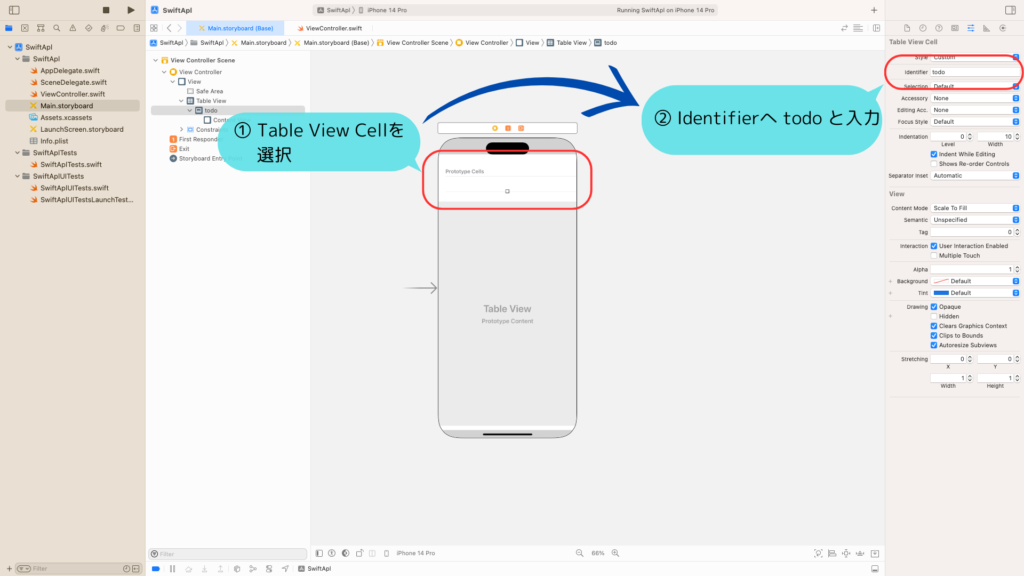Add a new editor tab with plus
Viewport: 1024px width, 576px height.
tap(874, 10)
